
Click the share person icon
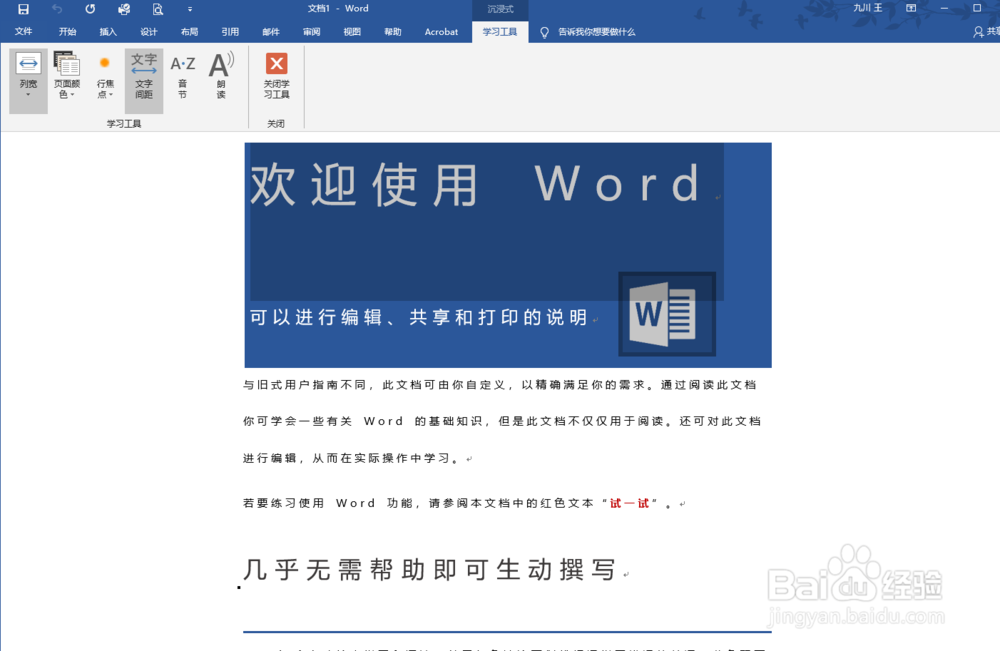[x=978, y=31]
